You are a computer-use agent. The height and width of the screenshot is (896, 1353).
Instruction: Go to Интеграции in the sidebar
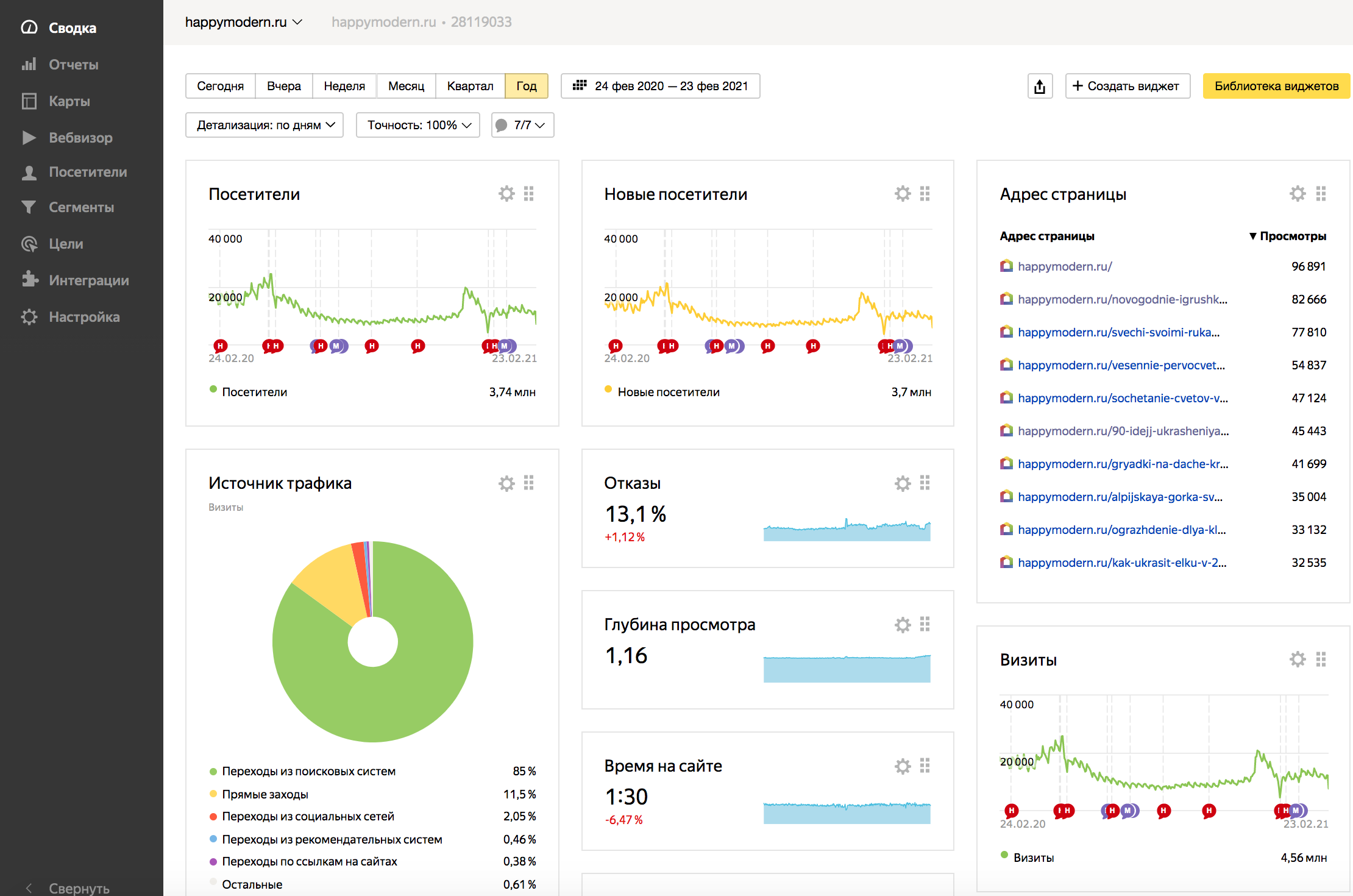click(x=88, y=280)
